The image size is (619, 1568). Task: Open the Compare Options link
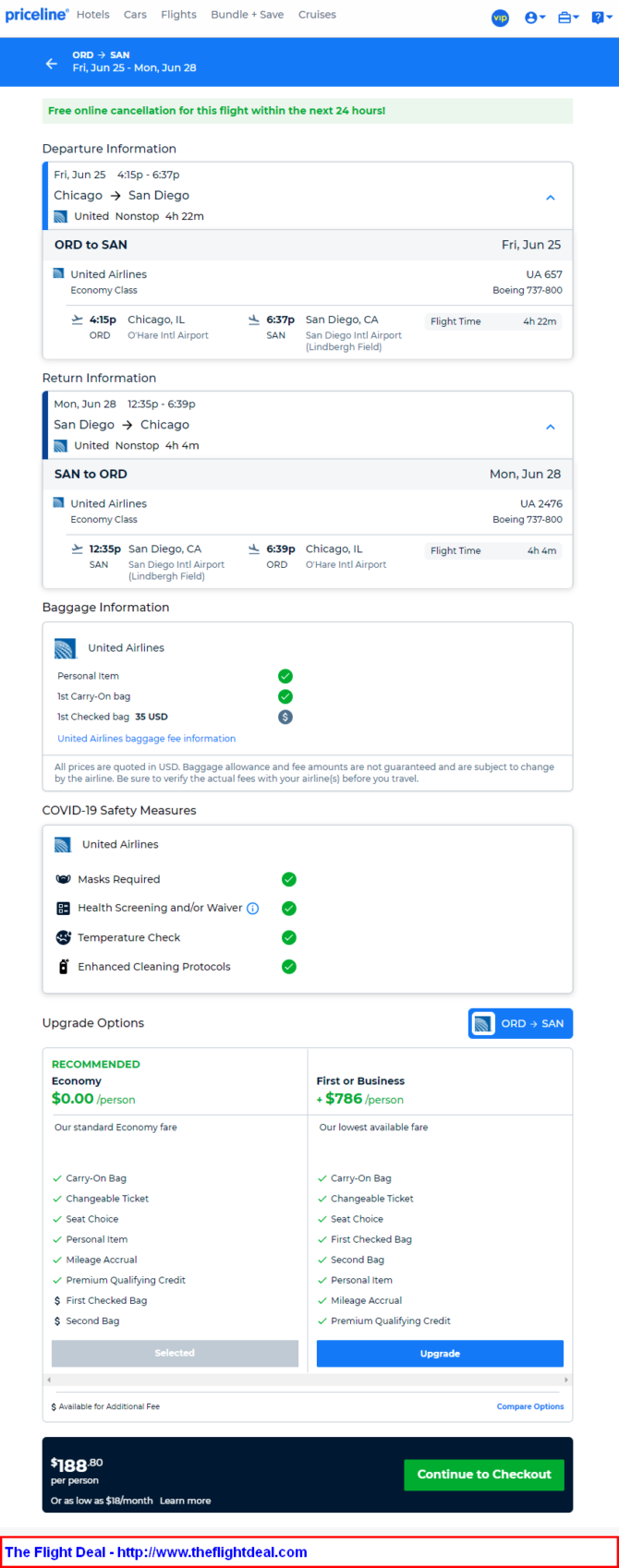[x=530, y=1406]
